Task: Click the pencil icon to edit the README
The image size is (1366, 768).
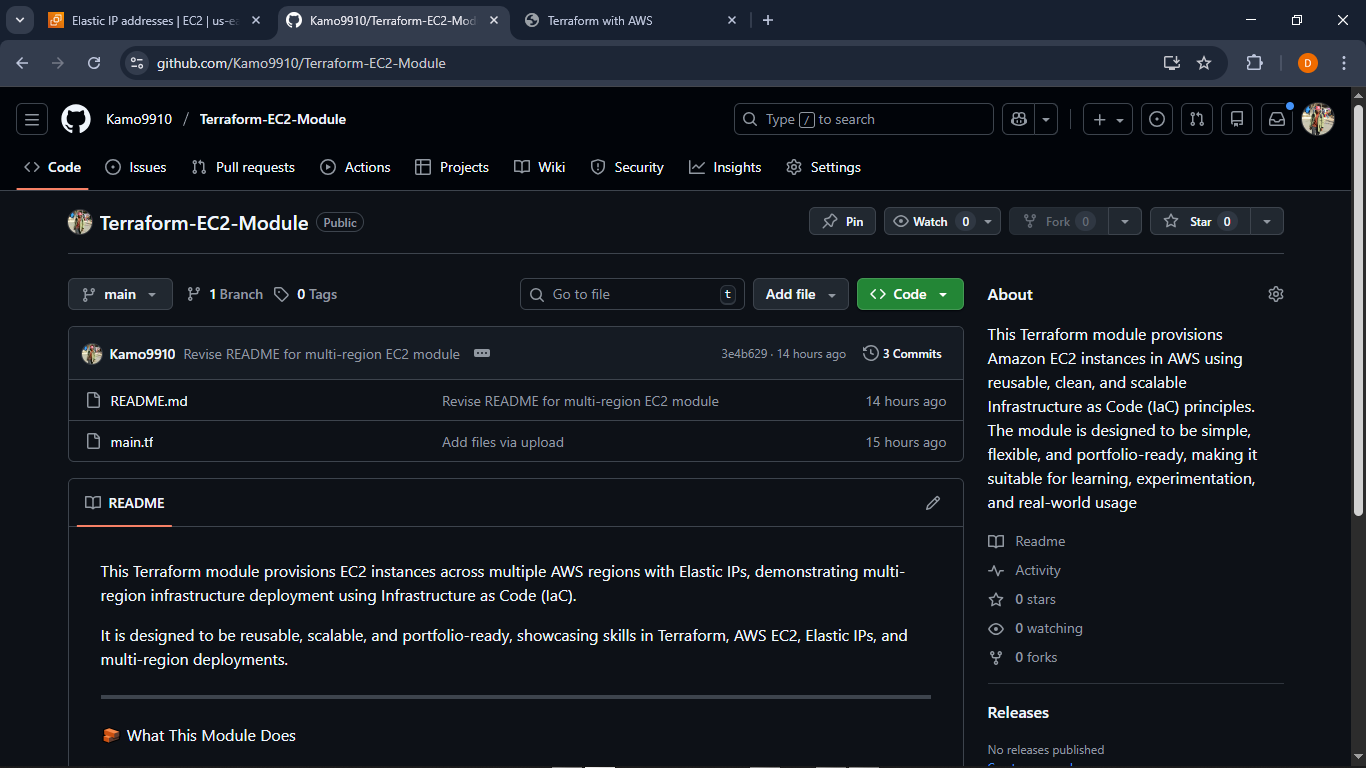Action: [x=933, y=503]
